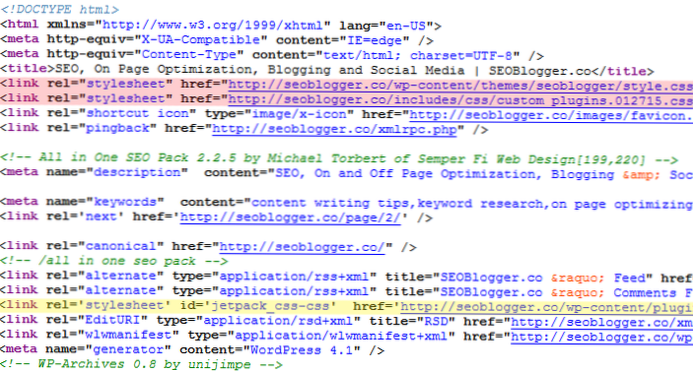Click the en-US lang attribute value
The height and width of the screenshot is (371, 693).
406,26
